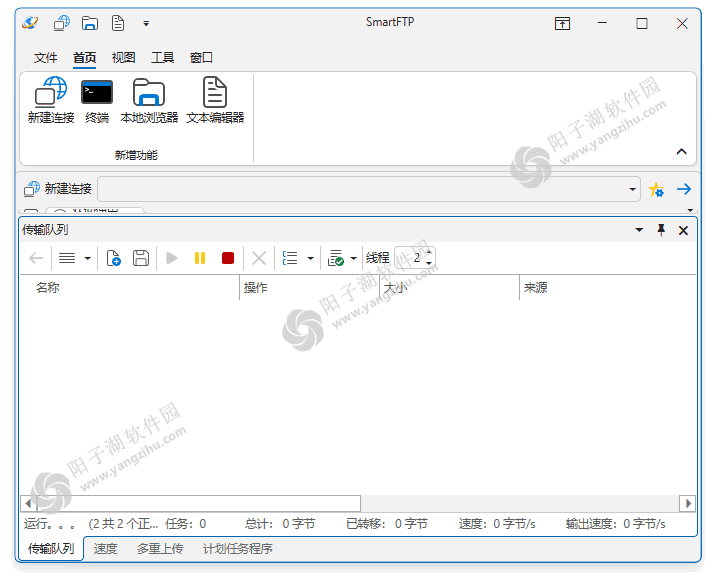
Task: Click the connection address input field
Action: [361, 189]
